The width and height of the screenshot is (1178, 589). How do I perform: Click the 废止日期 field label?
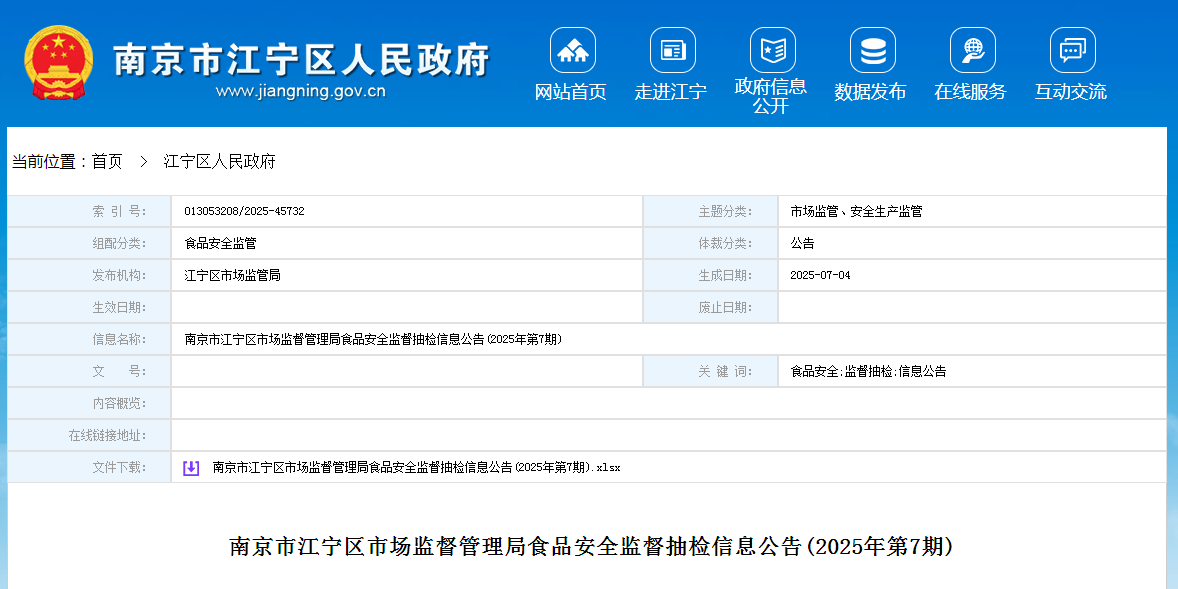pos(725,307)
